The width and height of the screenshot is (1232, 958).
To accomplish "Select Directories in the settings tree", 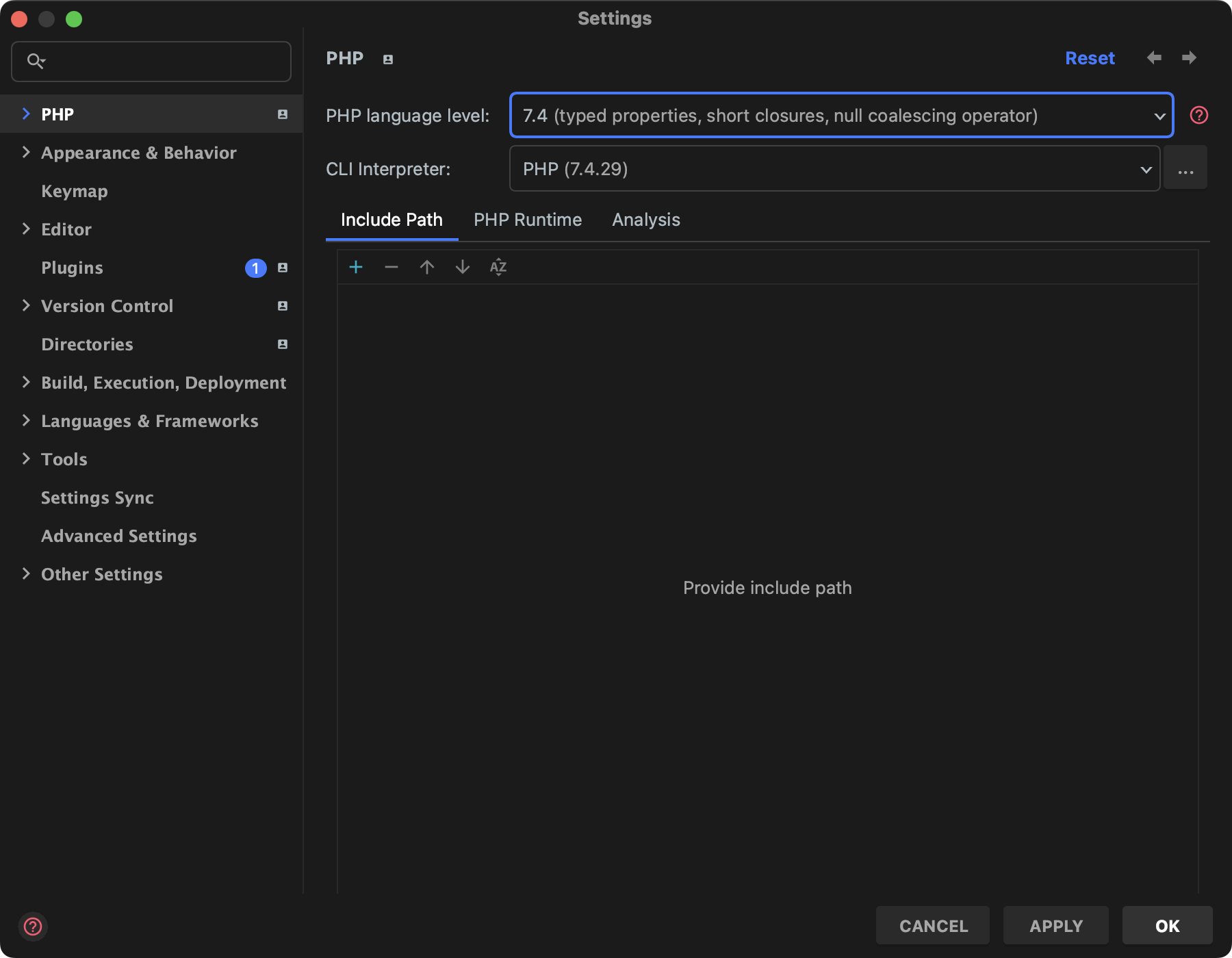I will (151, 344).
